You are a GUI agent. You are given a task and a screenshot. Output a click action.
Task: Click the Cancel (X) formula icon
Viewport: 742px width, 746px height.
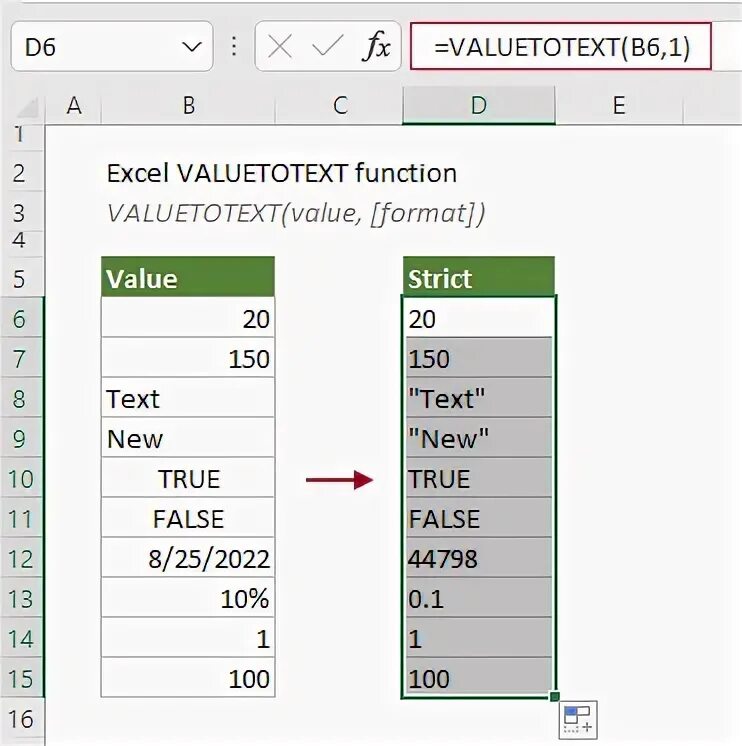[x=280, y=47]
